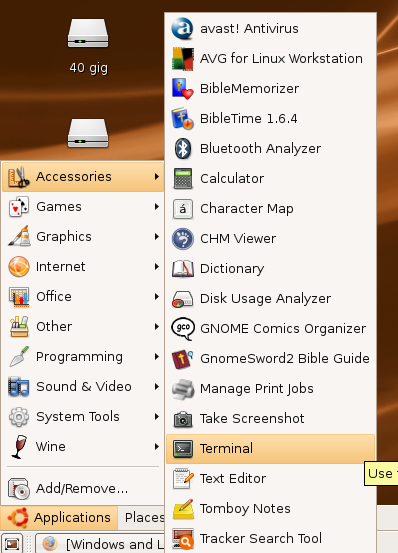Click the Wine glass icon
This screenshot has width=398, height=553.
click(19, 446)
